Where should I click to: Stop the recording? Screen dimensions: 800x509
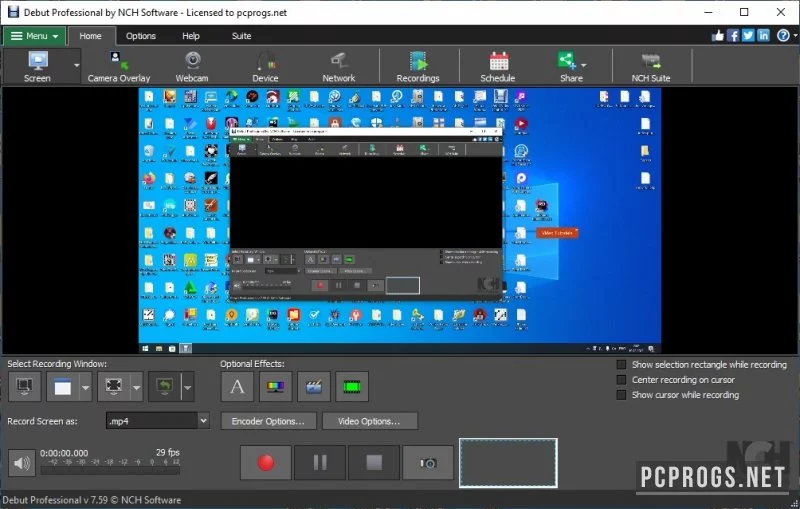[x=374, y=463]
